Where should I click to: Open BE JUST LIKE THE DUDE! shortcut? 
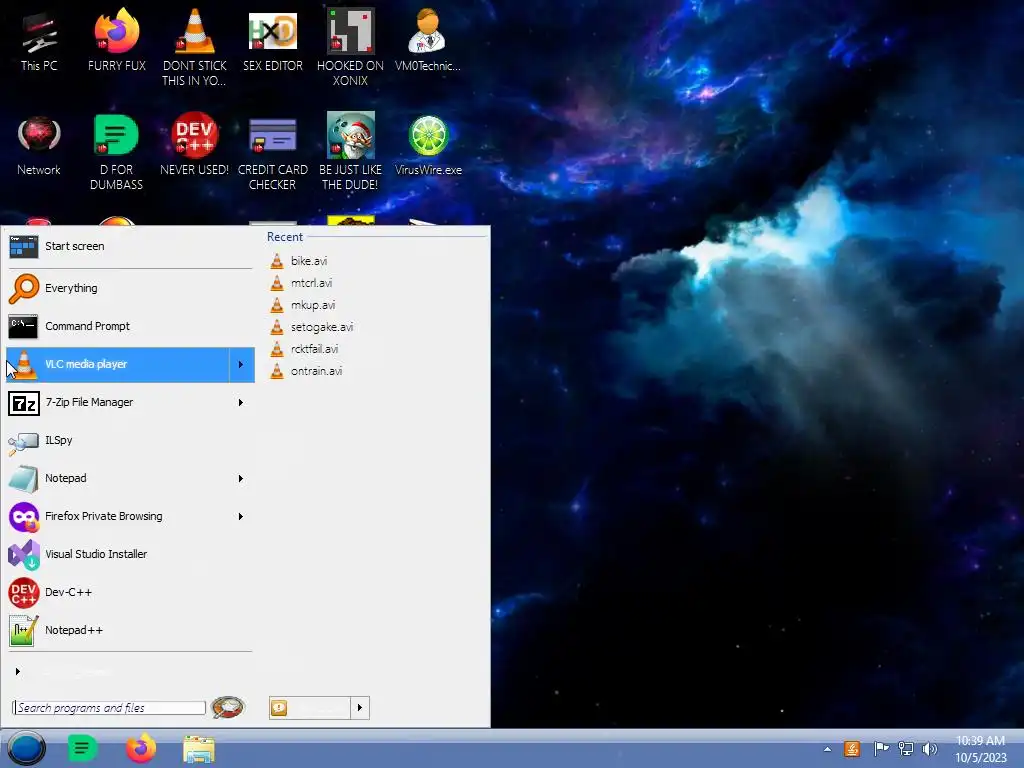(x=350, y=152)
